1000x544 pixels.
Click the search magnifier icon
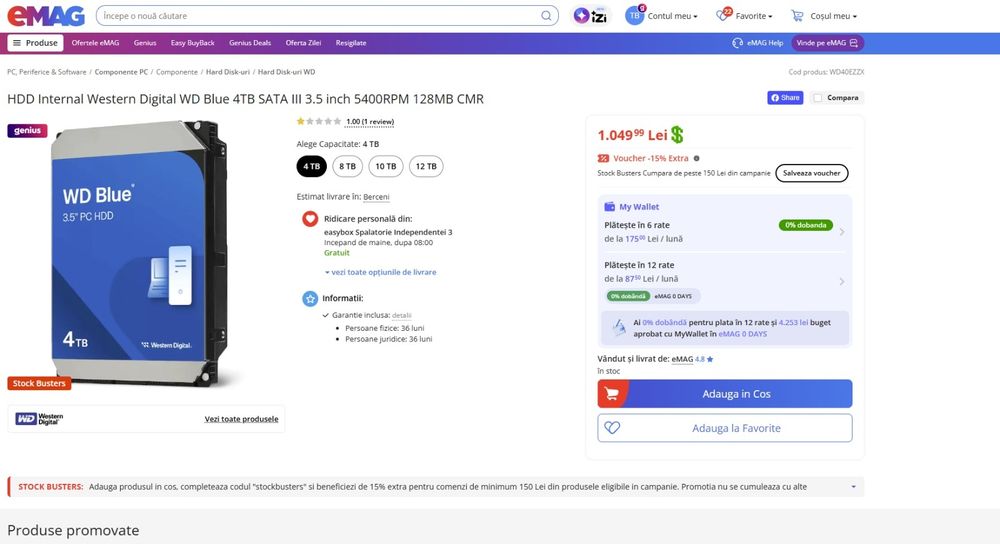coord(547,16)
